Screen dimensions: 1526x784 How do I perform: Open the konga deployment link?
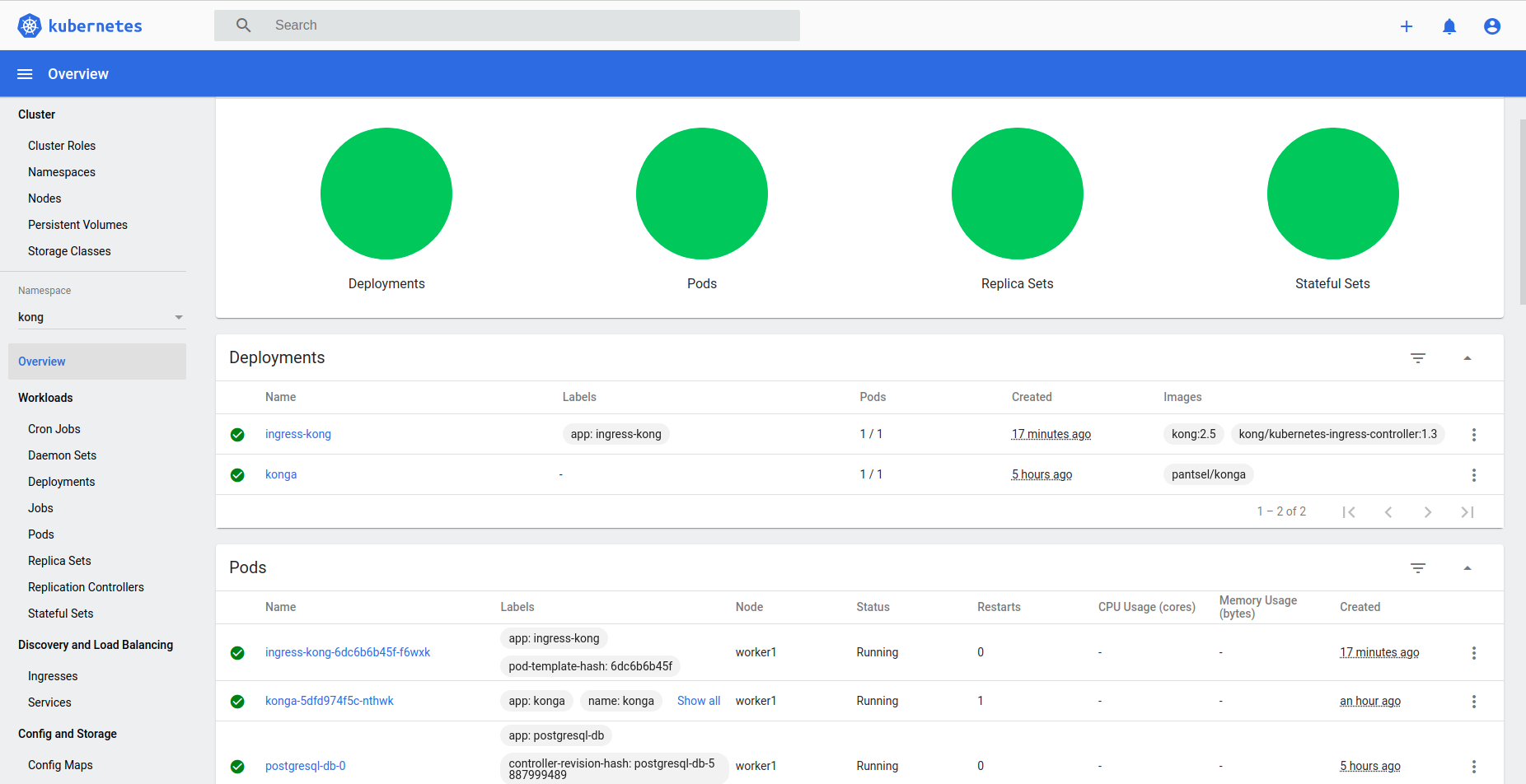pyautogui.click(x=281, y=474)
